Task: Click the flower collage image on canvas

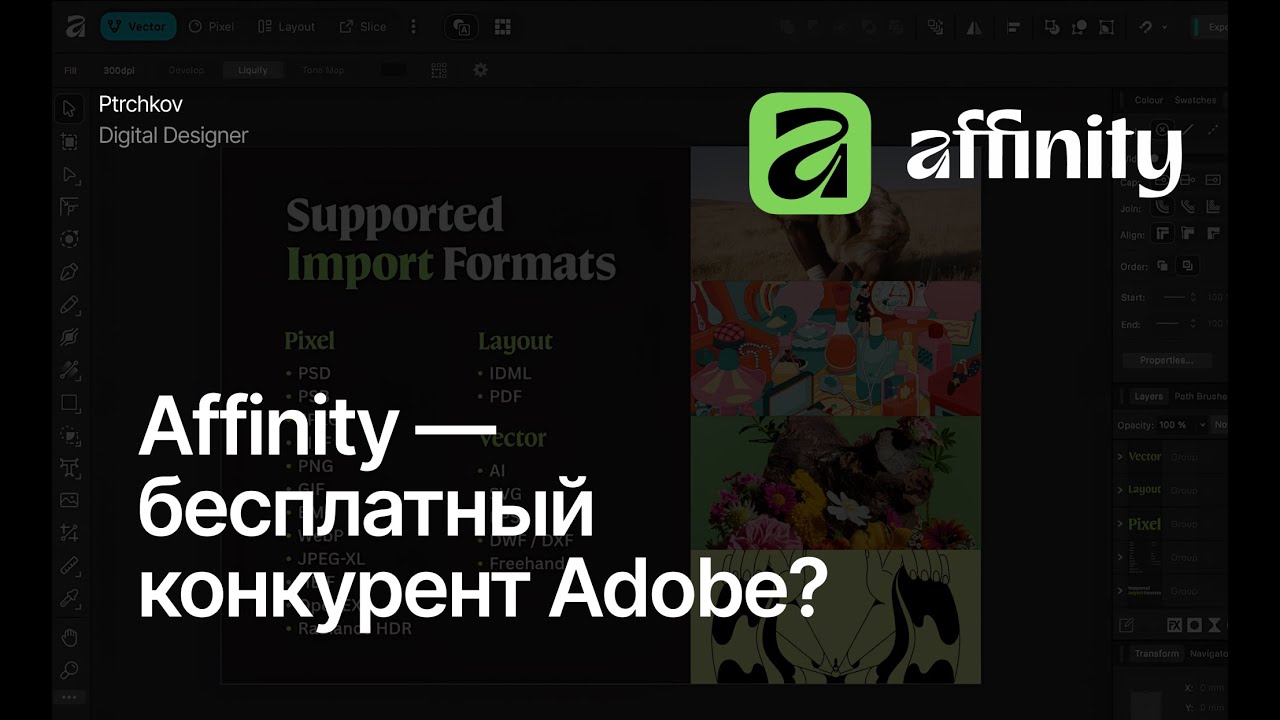Action: (x=835, y=483)
